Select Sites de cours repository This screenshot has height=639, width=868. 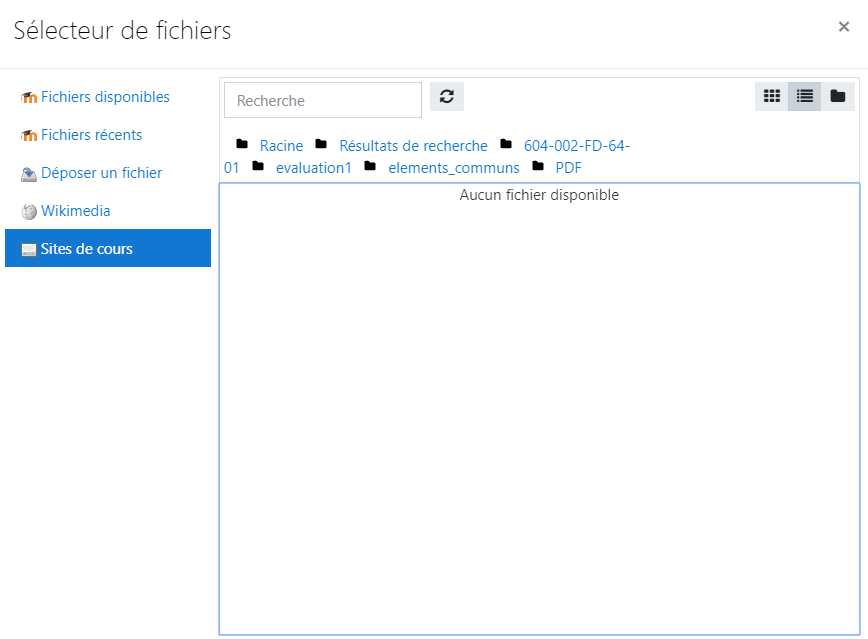click(x=87, y=249)
